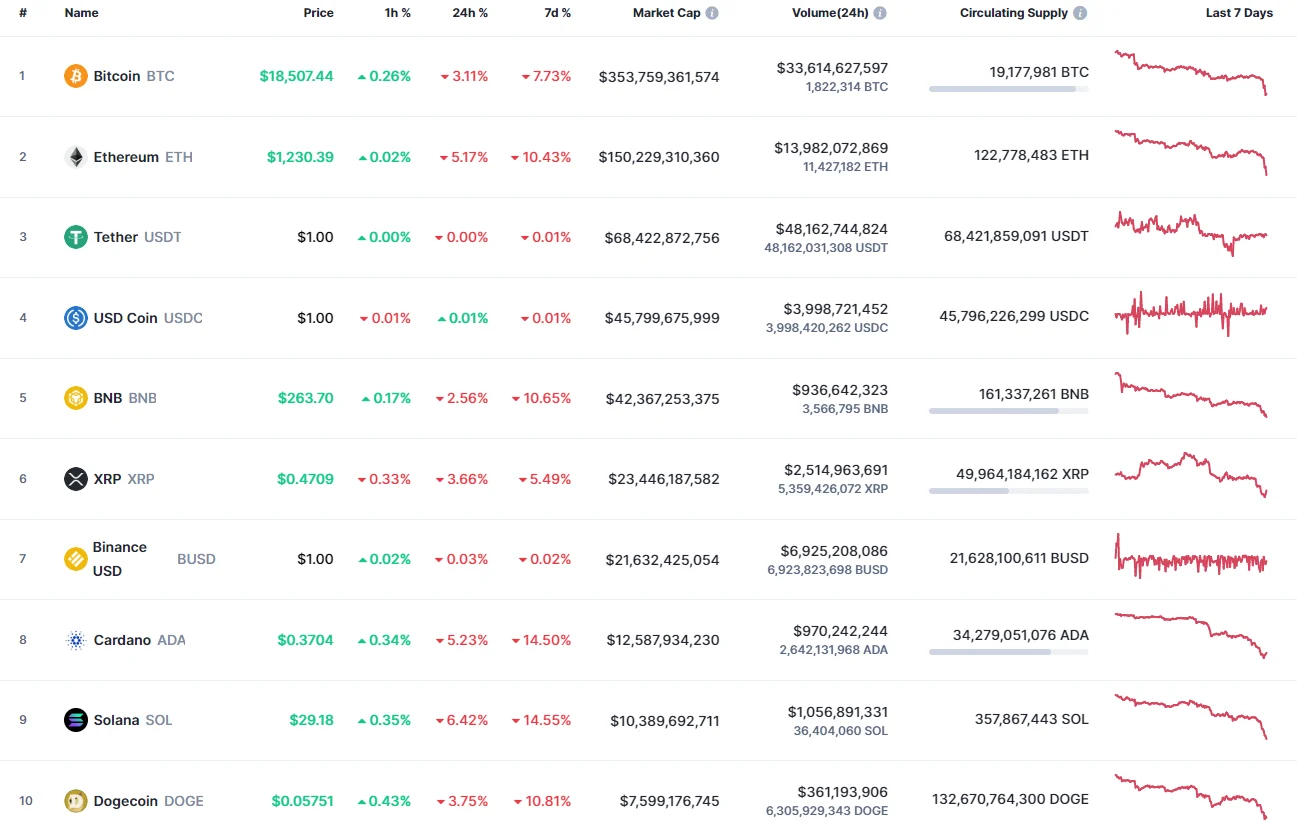Viewport: 1297px width, 839px height.
Task: Sort the table by Price
Action: point(318,13)
